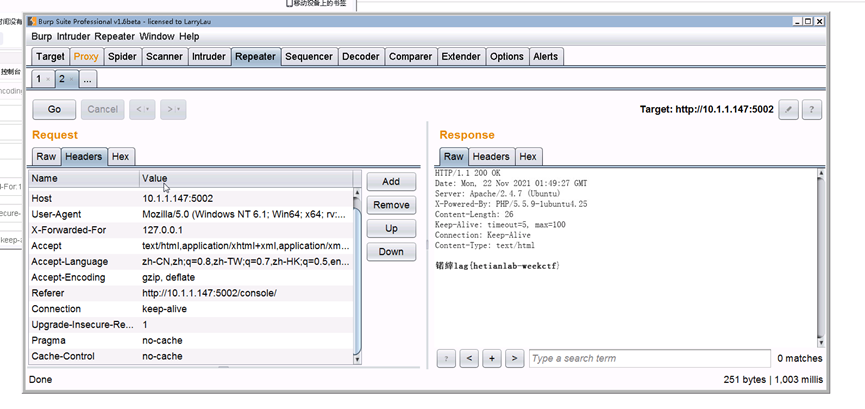Open the Repeater menu

[x=115, y=36]
